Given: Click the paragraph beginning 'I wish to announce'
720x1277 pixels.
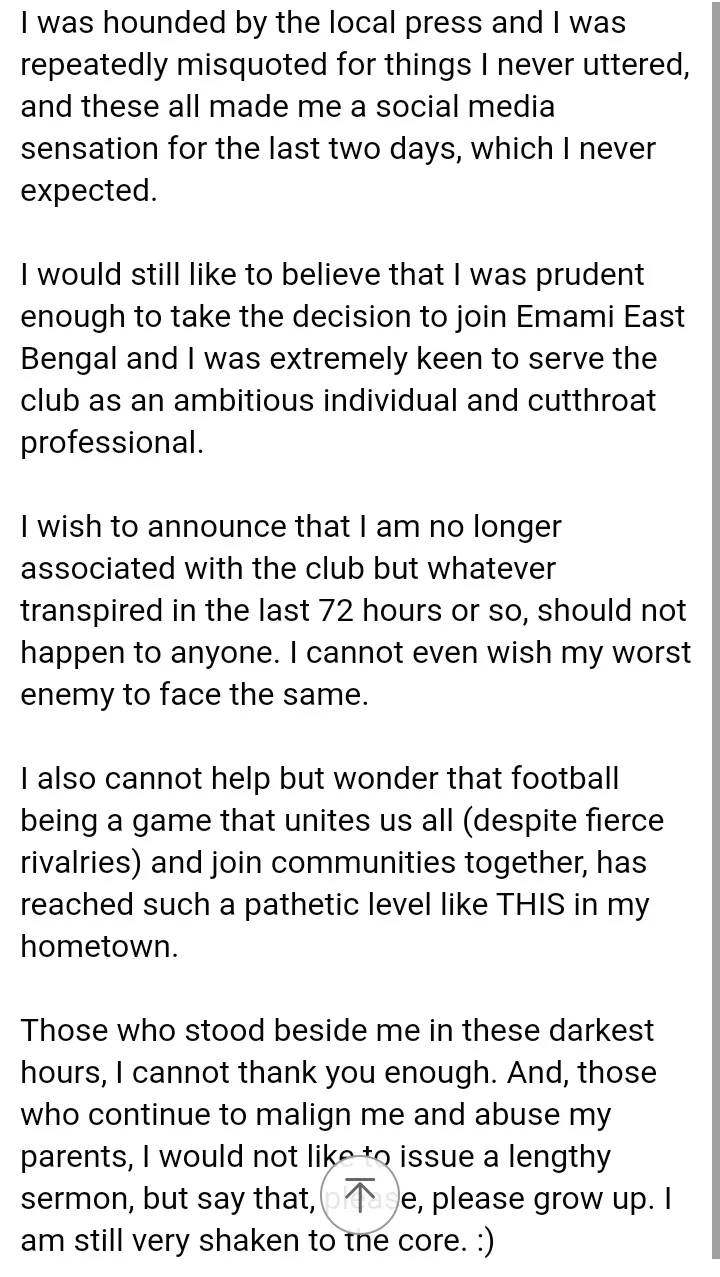Looking at the screenshot, I should pyautogui.click(x=355, y=611).
